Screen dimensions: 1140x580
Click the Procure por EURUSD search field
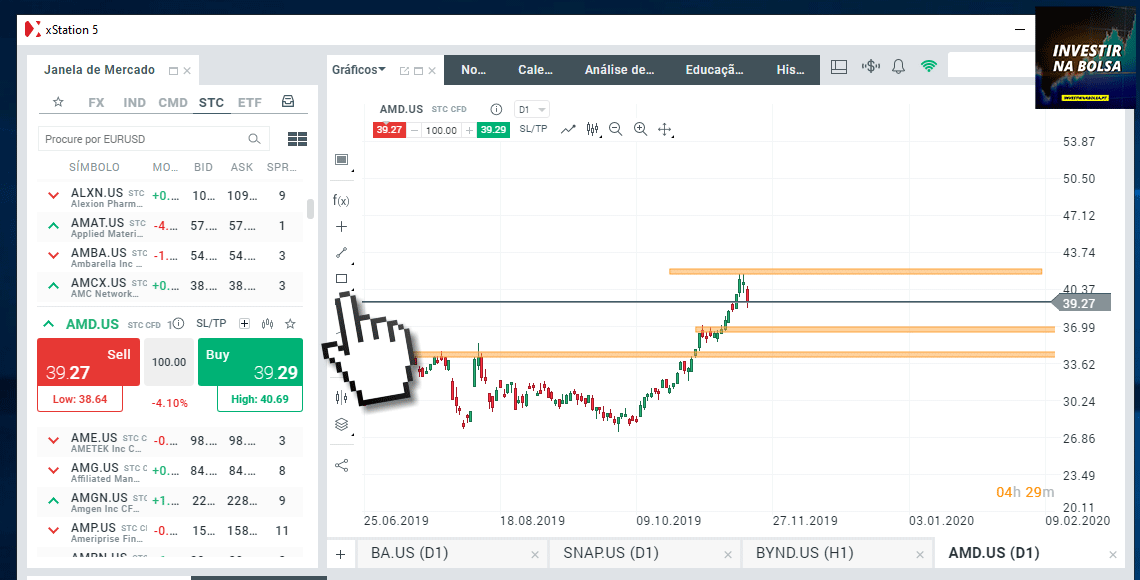click(153, 139)
